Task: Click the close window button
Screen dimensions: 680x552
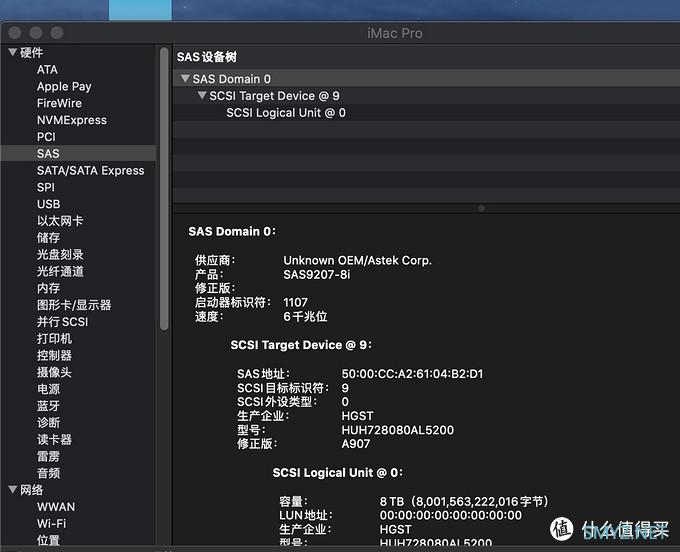Action: click(15, 33)
